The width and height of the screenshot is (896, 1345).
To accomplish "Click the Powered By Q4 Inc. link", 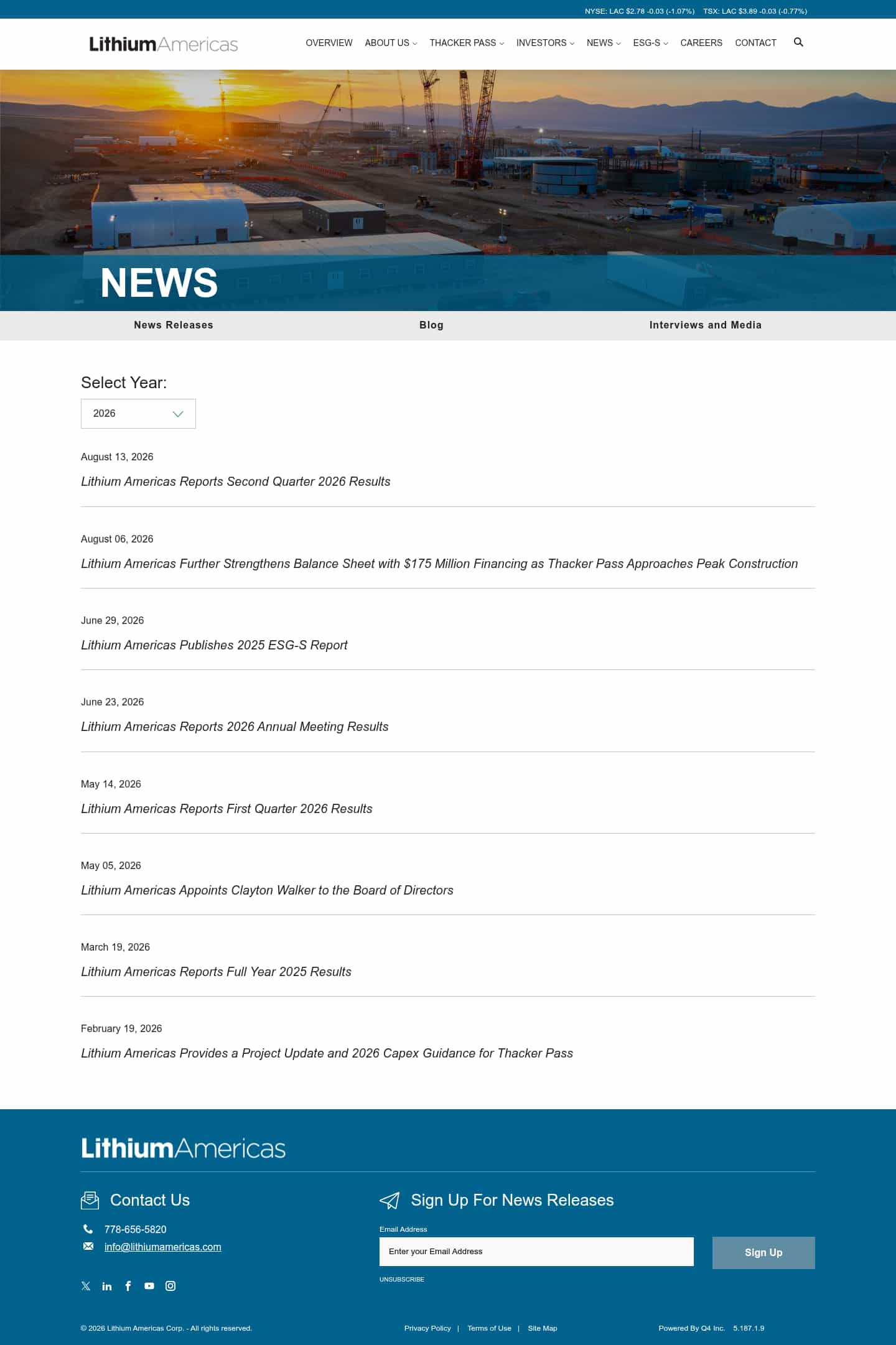I will [x=692, y=1328].
